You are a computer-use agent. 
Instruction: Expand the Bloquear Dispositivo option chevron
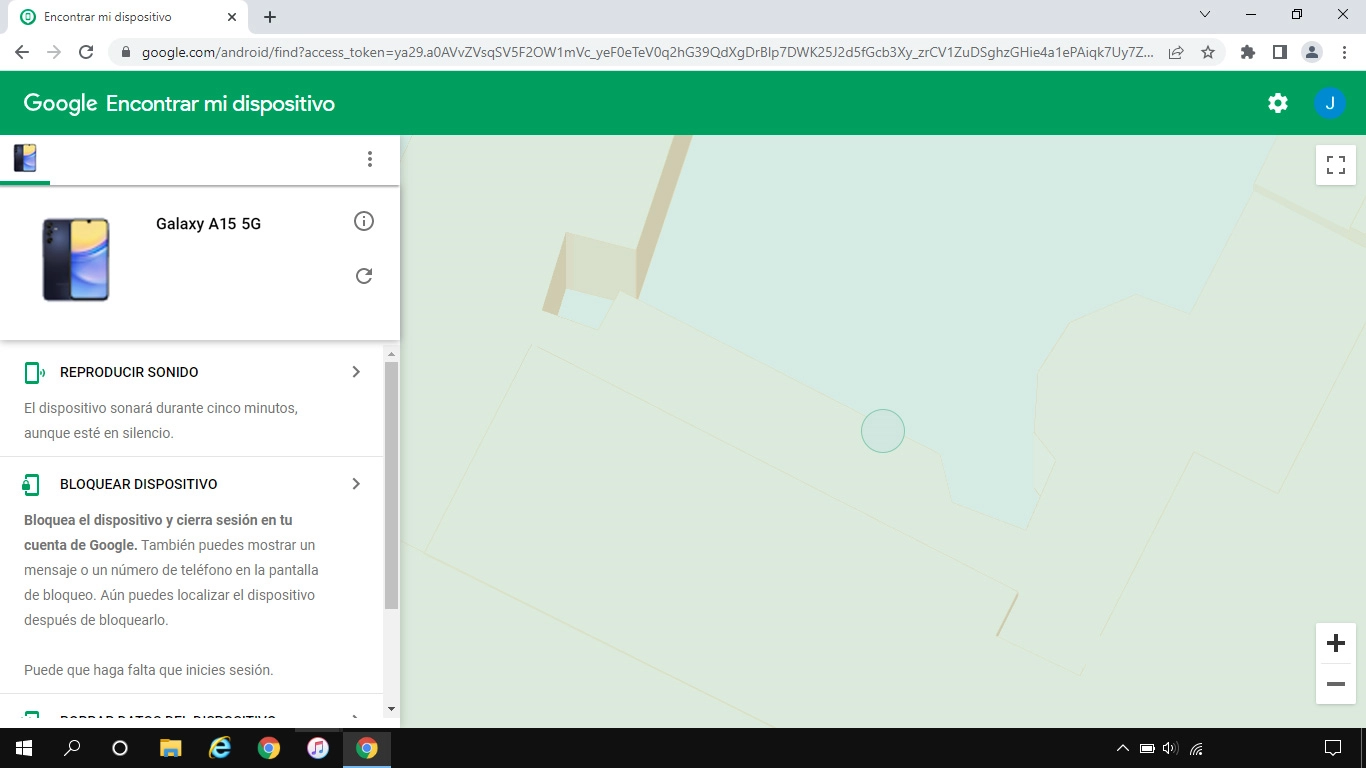click(x=355, y=483)
